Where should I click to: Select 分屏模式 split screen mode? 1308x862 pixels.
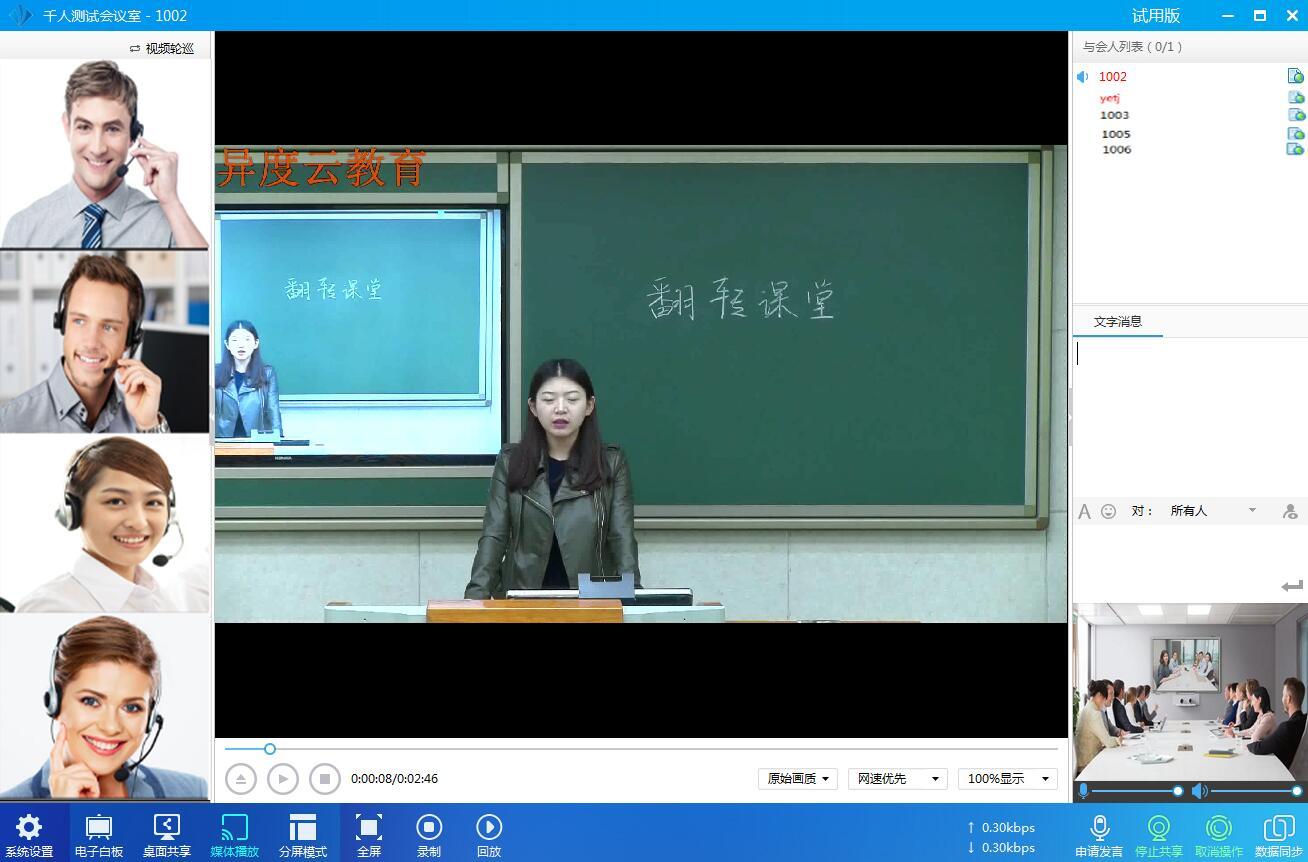[302, 834]
